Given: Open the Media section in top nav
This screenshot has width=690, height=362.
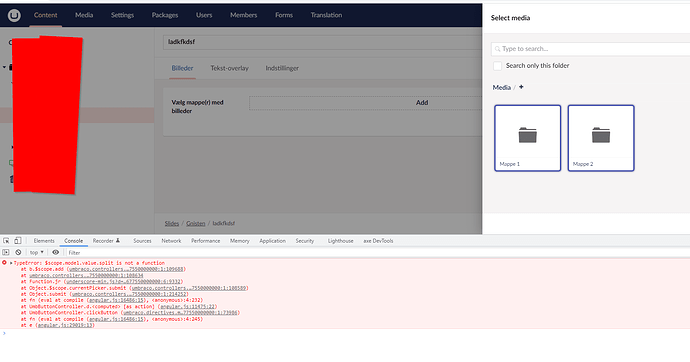Looking at the screenshot, I should (x=84, y=15).
